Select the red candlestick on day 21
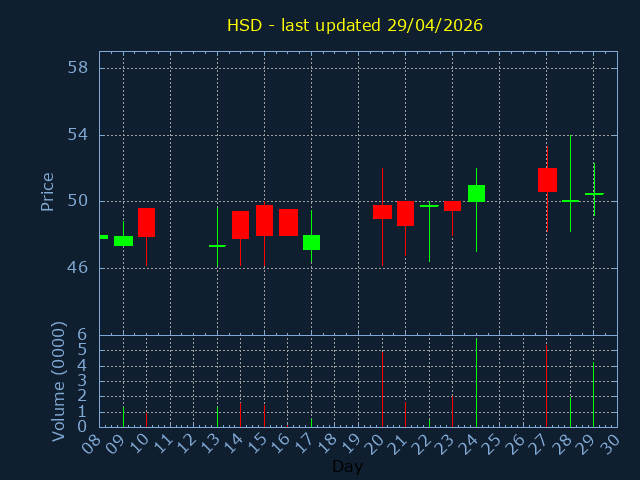The width and height of the screenshot is (640, 480). tap(405, 213)
